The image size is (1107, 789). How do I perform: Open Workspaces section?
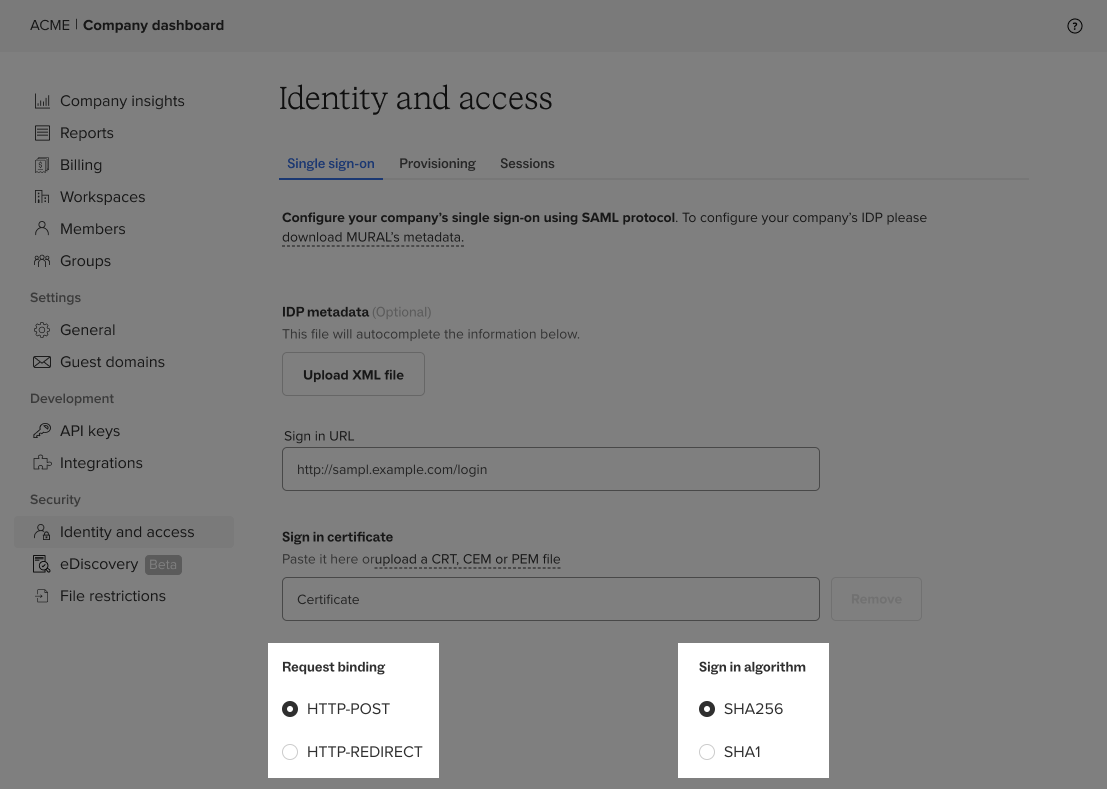click(x=102, y=197)
